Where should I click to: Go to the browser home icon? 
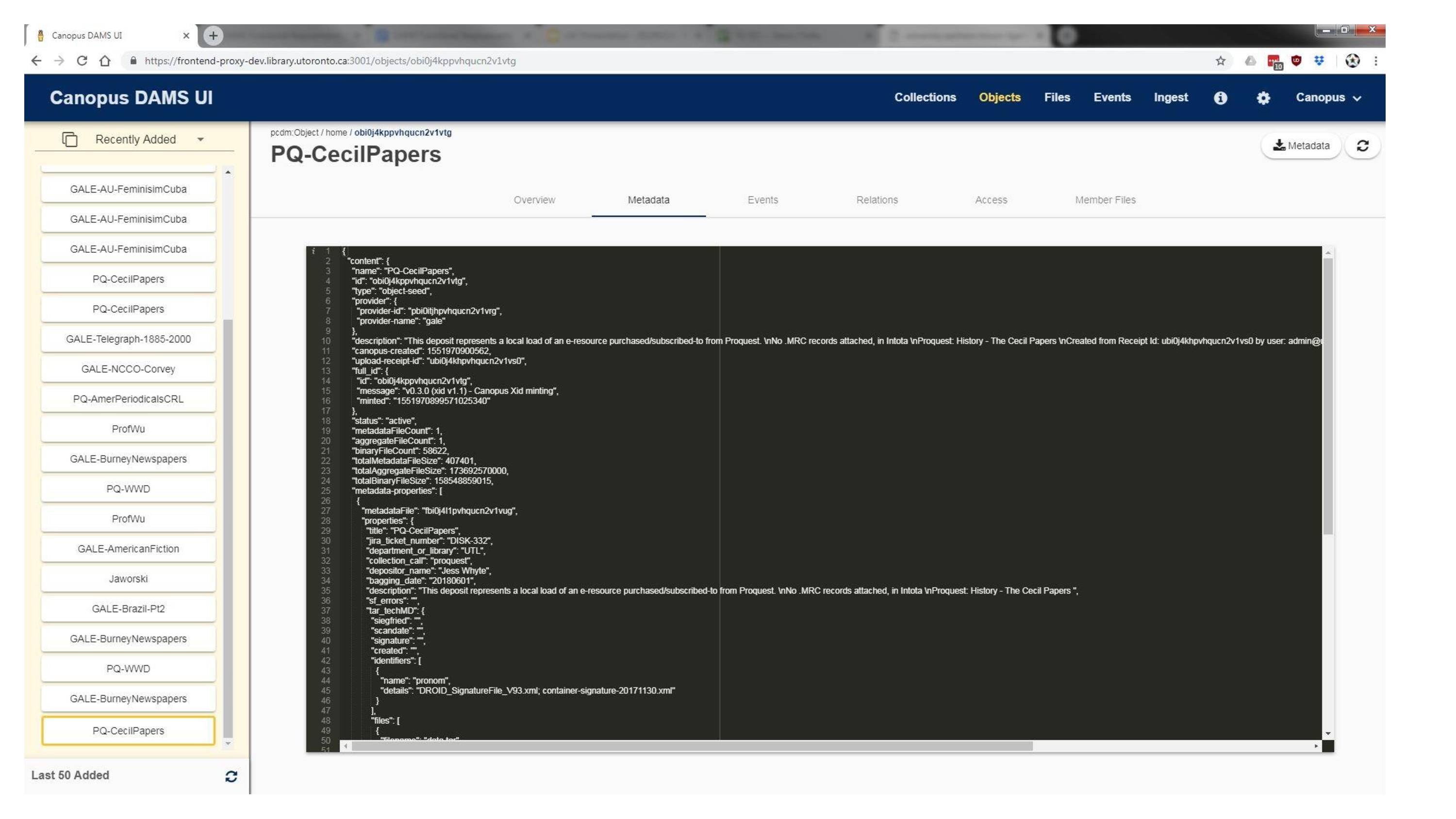point(104,61)
